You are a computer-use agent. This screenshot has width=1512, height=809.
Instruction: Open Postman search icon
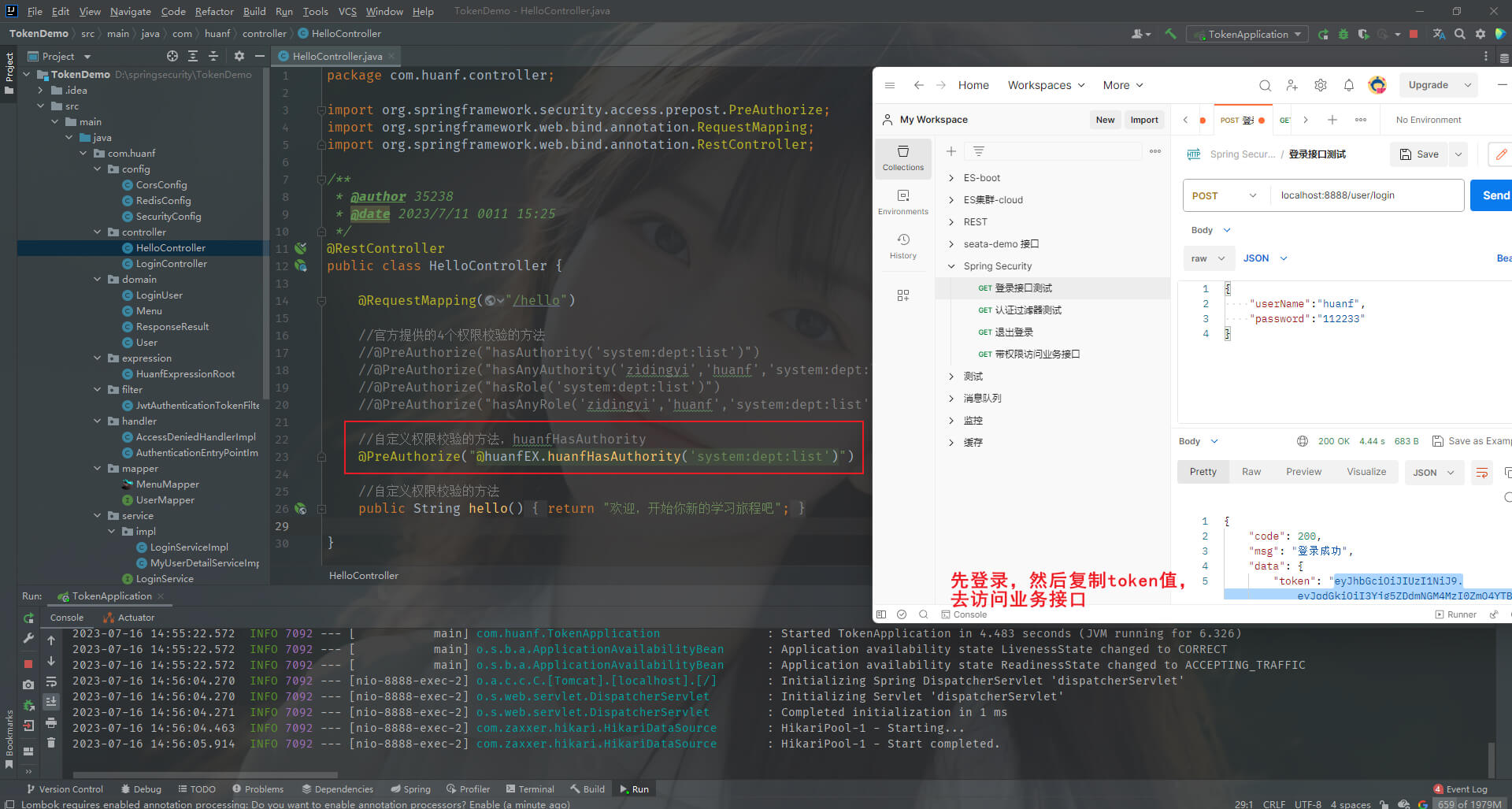pos(1265,85)
